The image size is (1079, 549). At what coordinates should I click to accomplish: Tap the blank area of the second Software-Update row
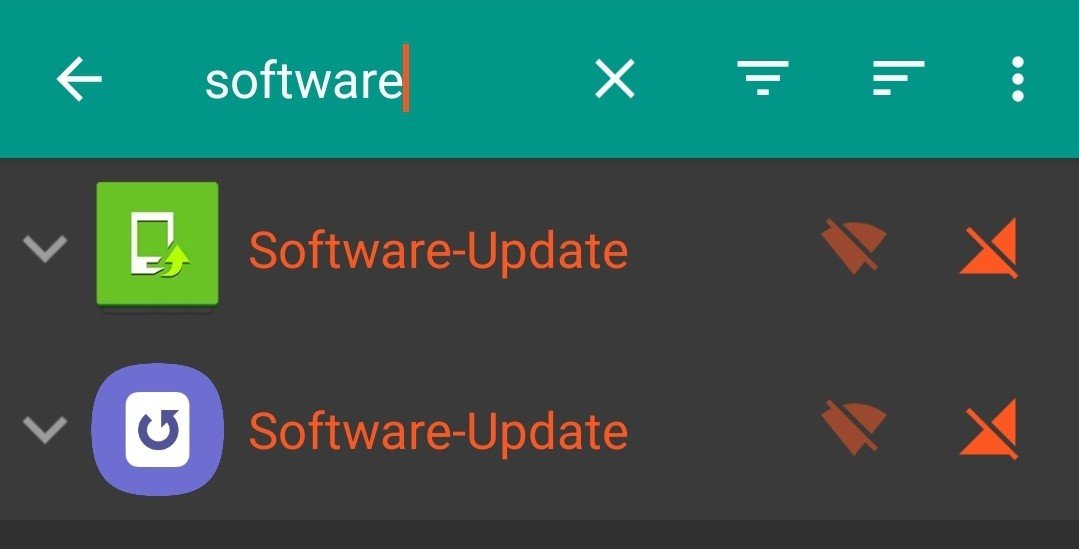pos(723,430)
